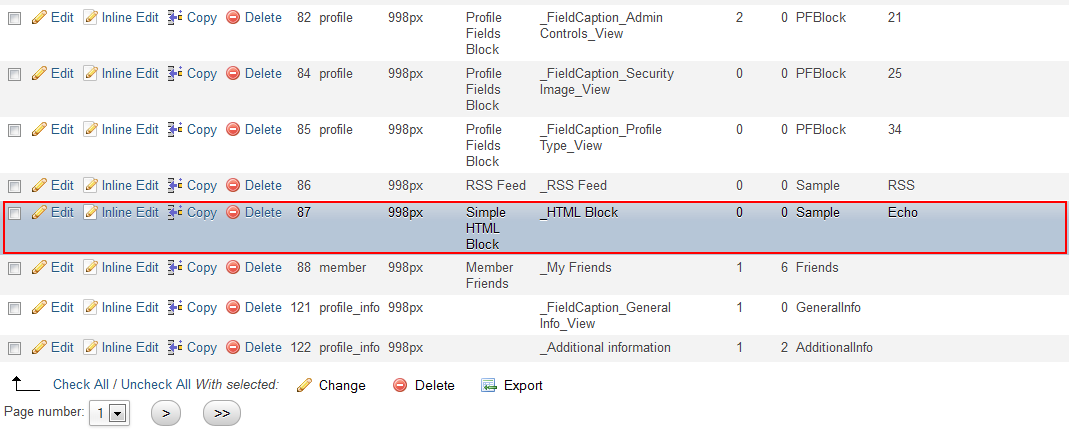
Task: Click the Export icon below the table
Action: point(489,386)
